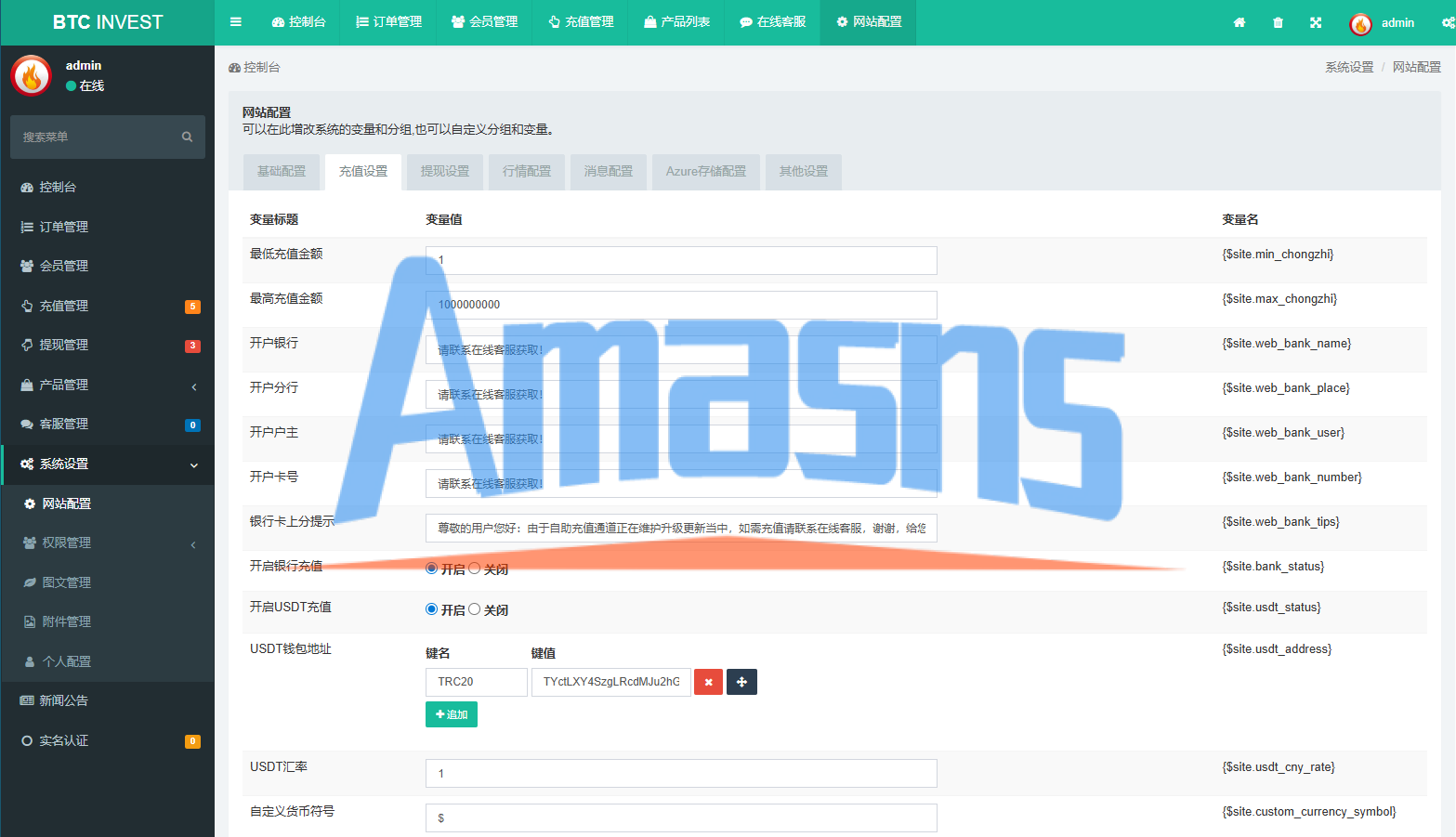
Task: Open 会员管理 in top navigation
Action: tap(484, 22)
